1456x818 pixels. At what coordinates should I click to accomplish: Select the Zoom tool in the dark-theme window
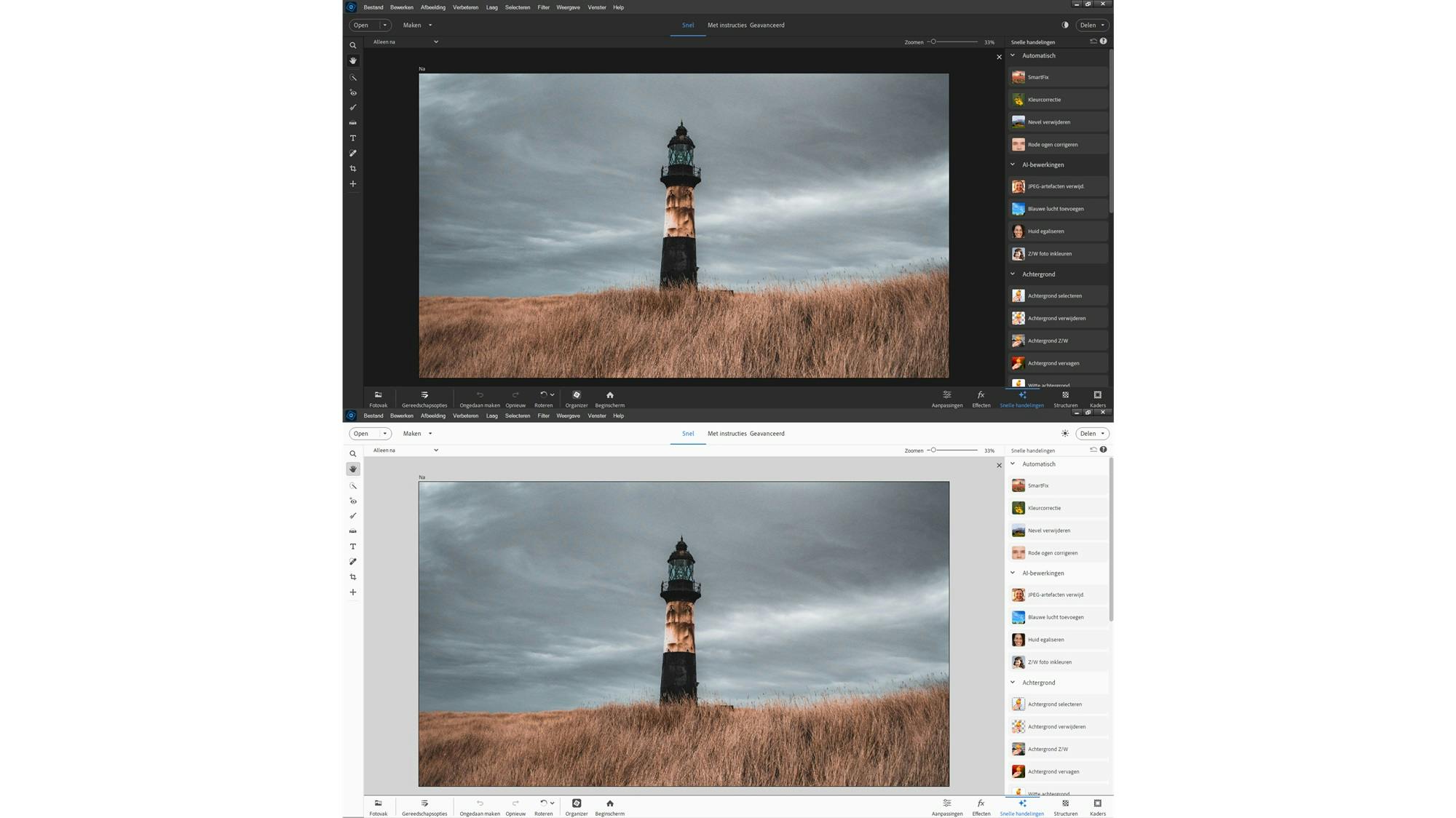point(353,46)
